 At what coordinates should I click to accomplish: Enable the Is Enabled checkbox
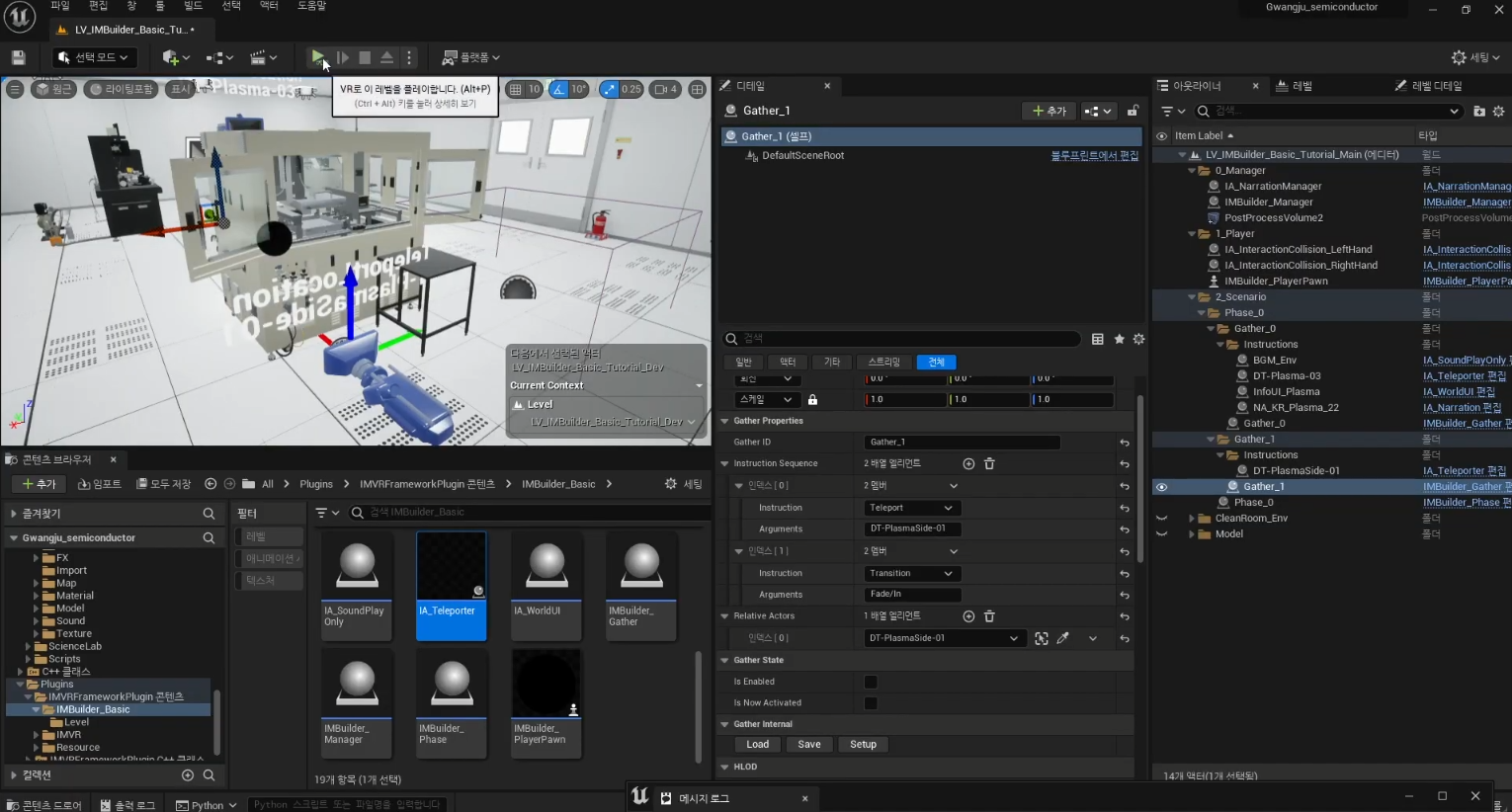tap(871, 682)
